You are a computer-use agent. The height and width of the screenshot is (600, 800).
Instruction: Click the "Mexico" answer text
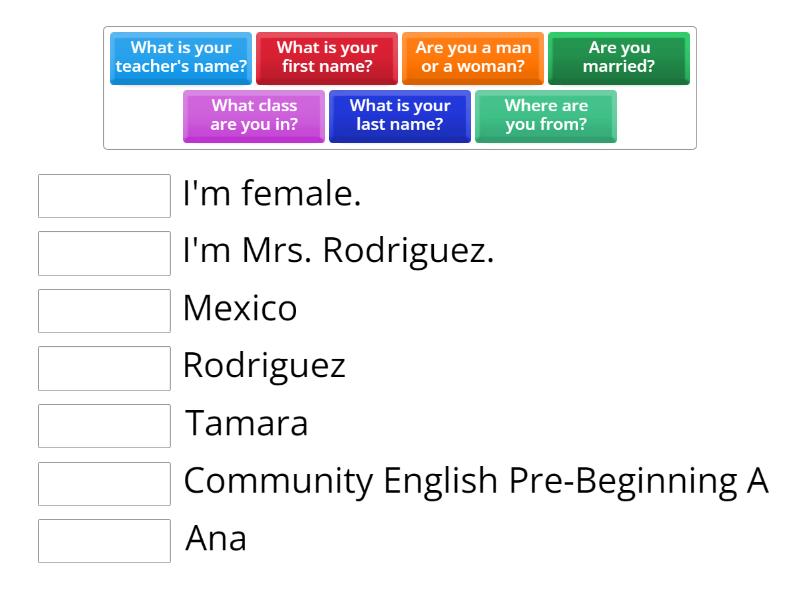click(240, 309)
